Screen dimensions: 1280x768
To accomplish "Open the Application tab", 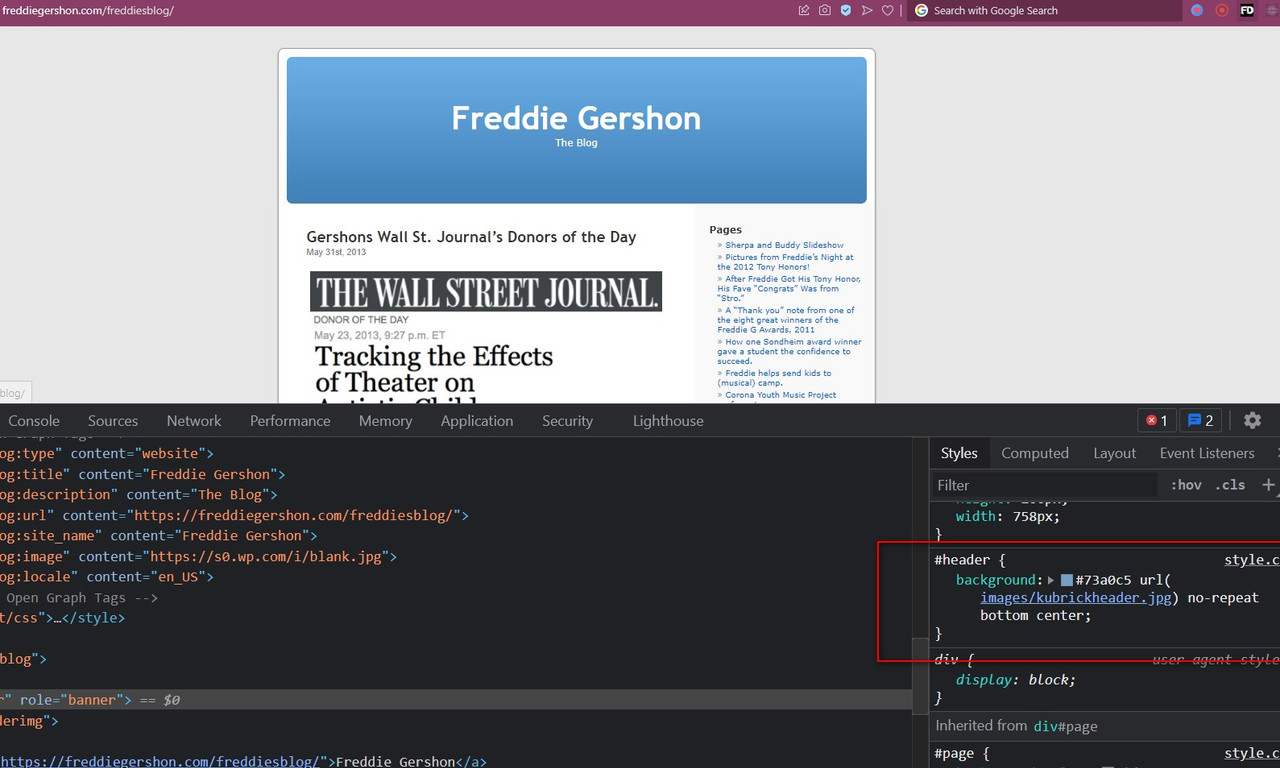I will pos(477,421).
